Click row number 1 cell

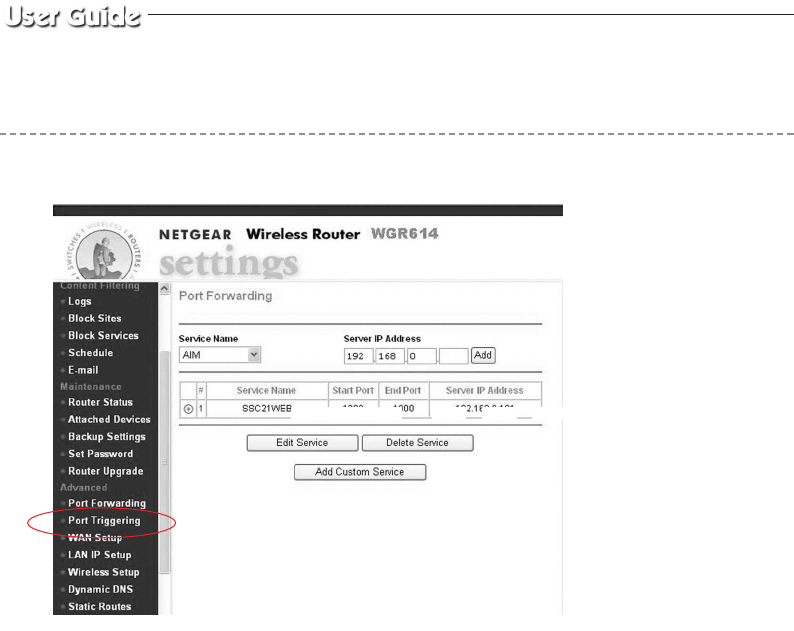(201, 409)
